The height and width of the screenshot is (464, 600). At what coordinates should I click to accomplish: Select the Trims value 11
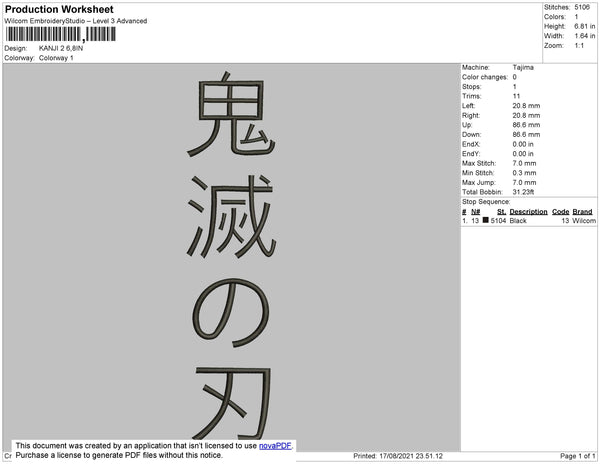(x=516, y=96)
